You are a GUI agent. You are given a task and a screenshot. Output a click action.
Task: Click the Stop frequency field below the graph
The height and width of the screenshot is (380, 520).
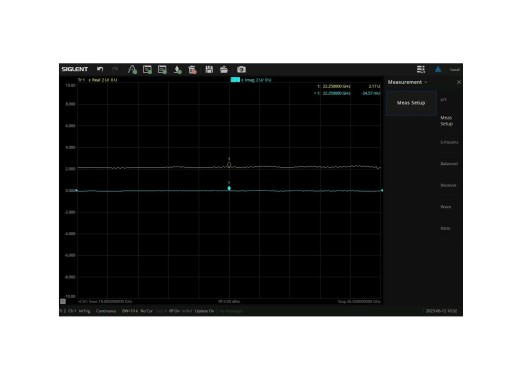359,301
